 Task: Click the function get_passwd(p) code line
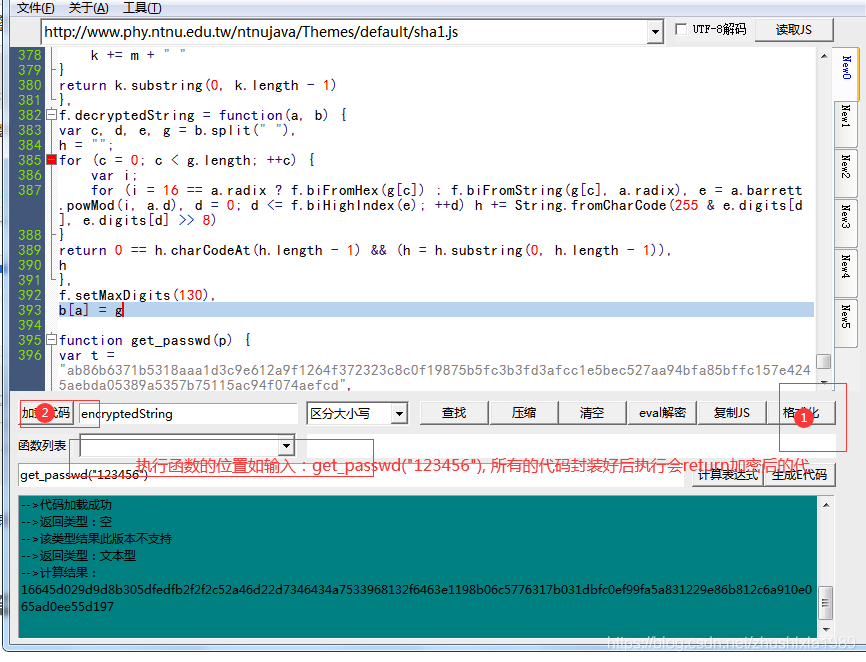[x=155, y=340]
